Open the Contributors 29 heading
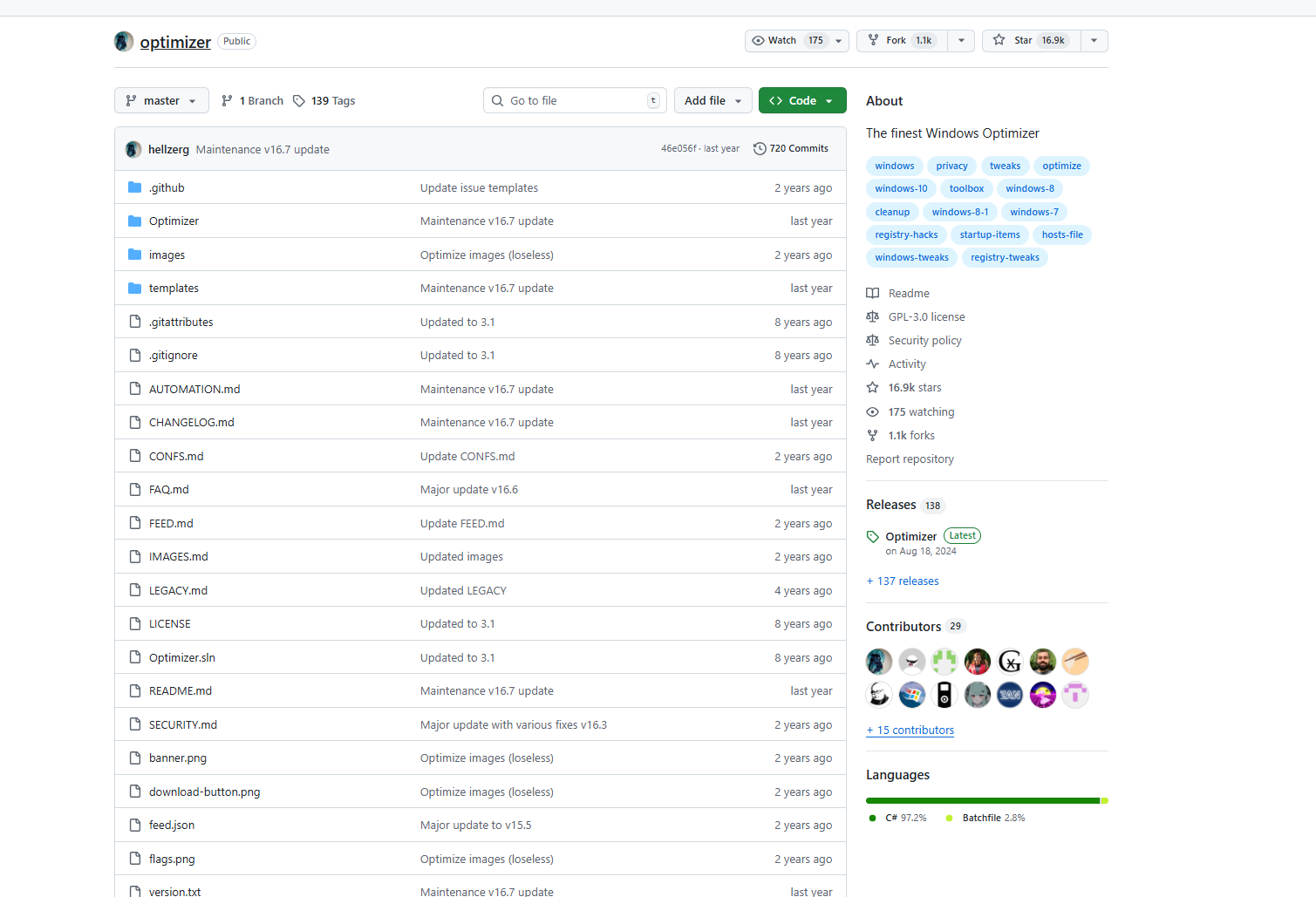Image resolution: width=1316 pixels, height=897 pixels. pos(915,627)
